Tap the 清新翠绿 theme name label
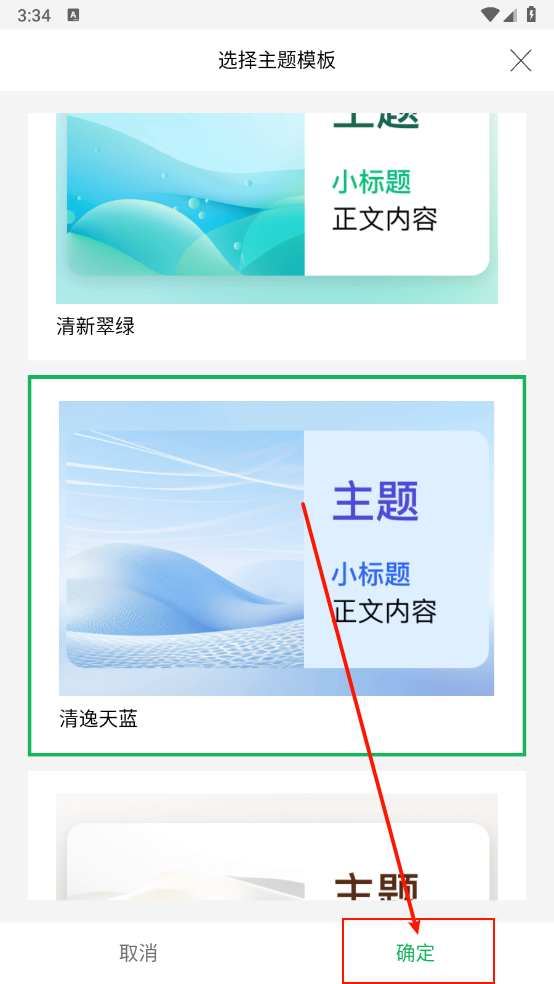Screen dimensions: 554x984 pyautogui.click(x=96, y=326)
